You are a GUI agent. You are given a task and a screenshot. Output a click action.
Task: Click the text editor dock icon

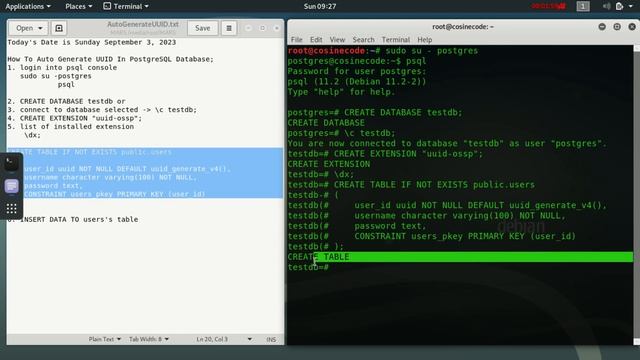point(11,186)
